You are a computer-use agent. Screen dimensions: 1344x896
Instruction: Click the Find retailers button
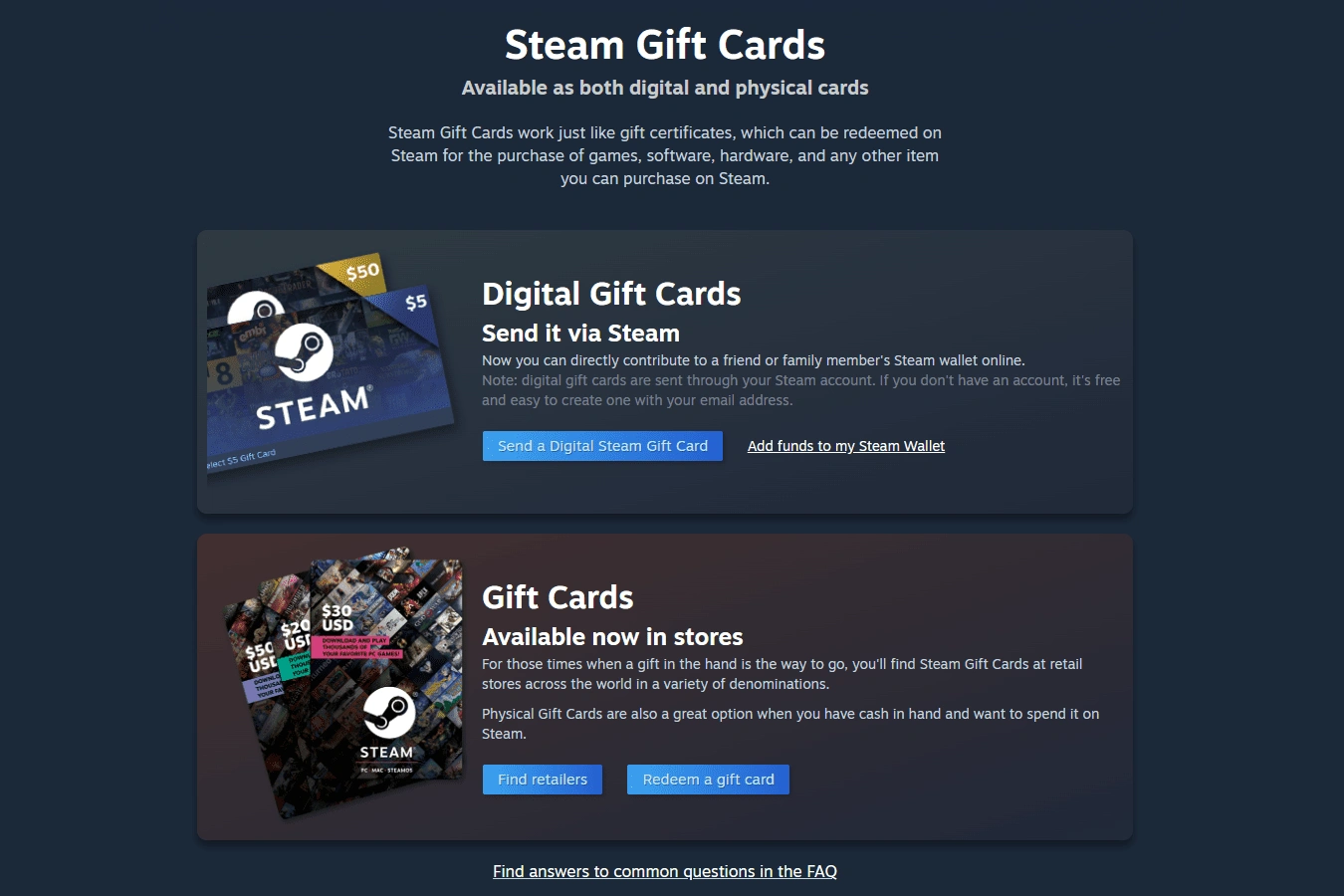tap(543, 780)
